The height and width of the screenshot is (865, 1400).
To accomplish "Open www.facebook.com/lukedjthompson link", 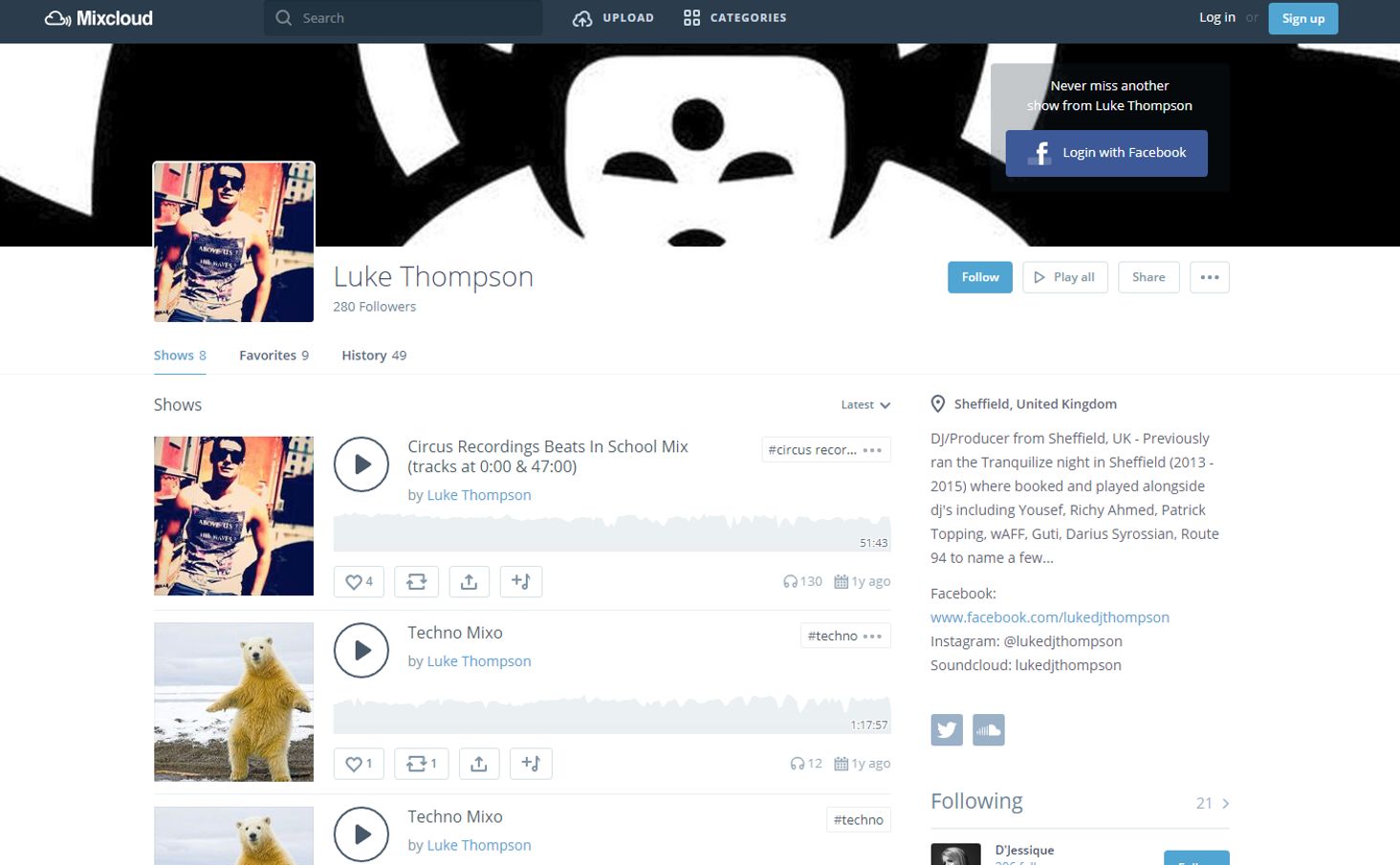I will tap(1050, 617).
